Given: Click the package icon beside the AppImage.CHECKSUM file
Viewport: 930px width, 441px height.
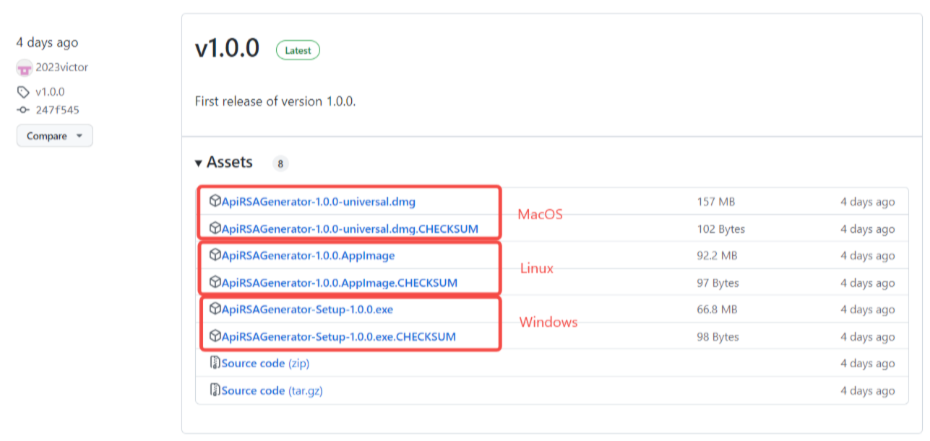Looking at the screenshot, I should point(215,283).
